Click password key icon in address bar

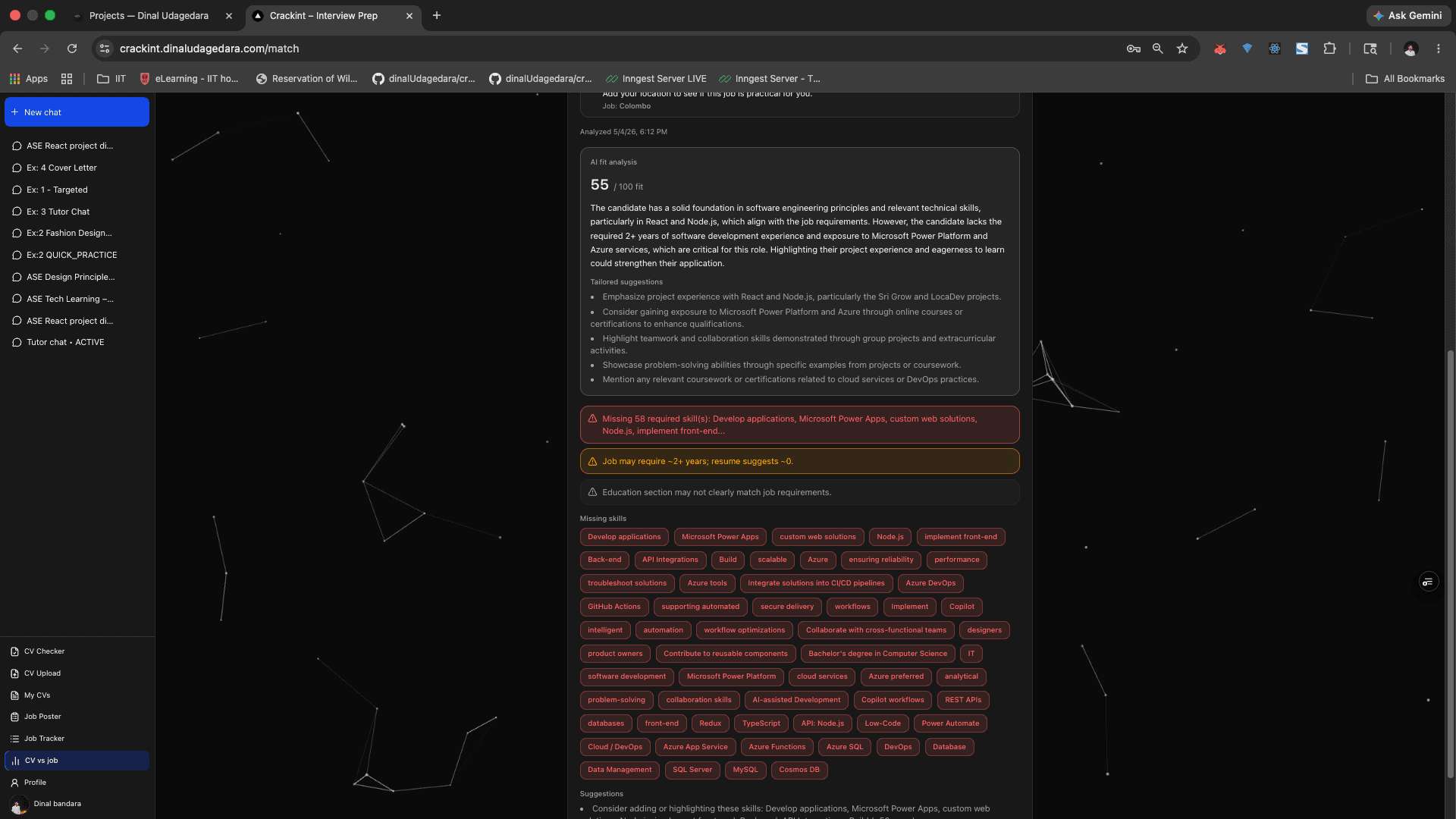coord(1134,49)
